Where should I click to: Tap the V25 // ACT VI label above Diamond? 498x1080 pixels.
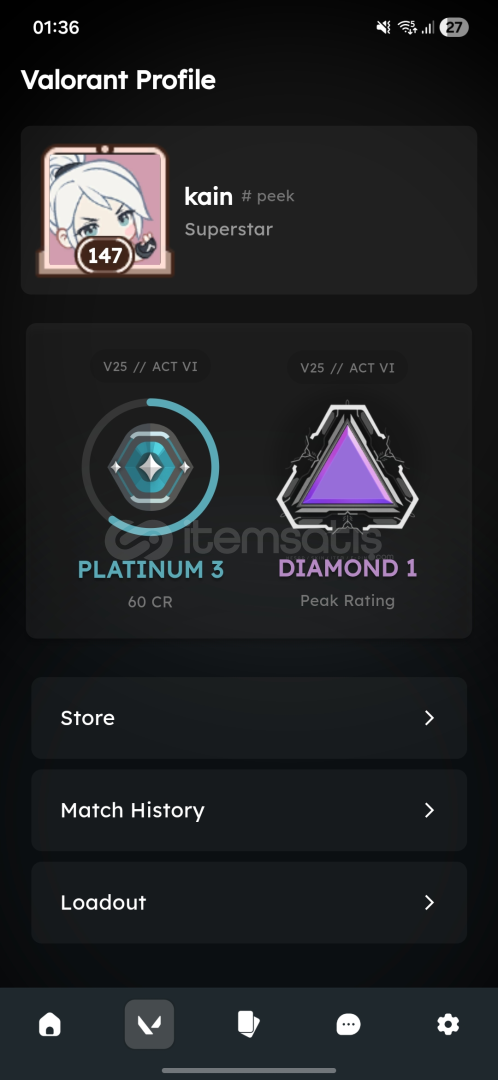click(347, 368)
